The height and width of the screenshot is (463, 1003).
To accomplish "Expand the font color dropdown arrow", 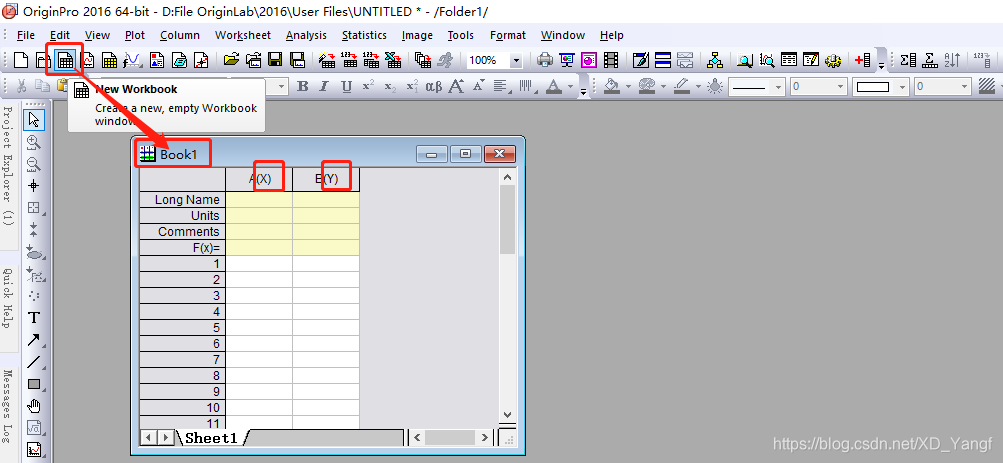I will tap(570, 86).
